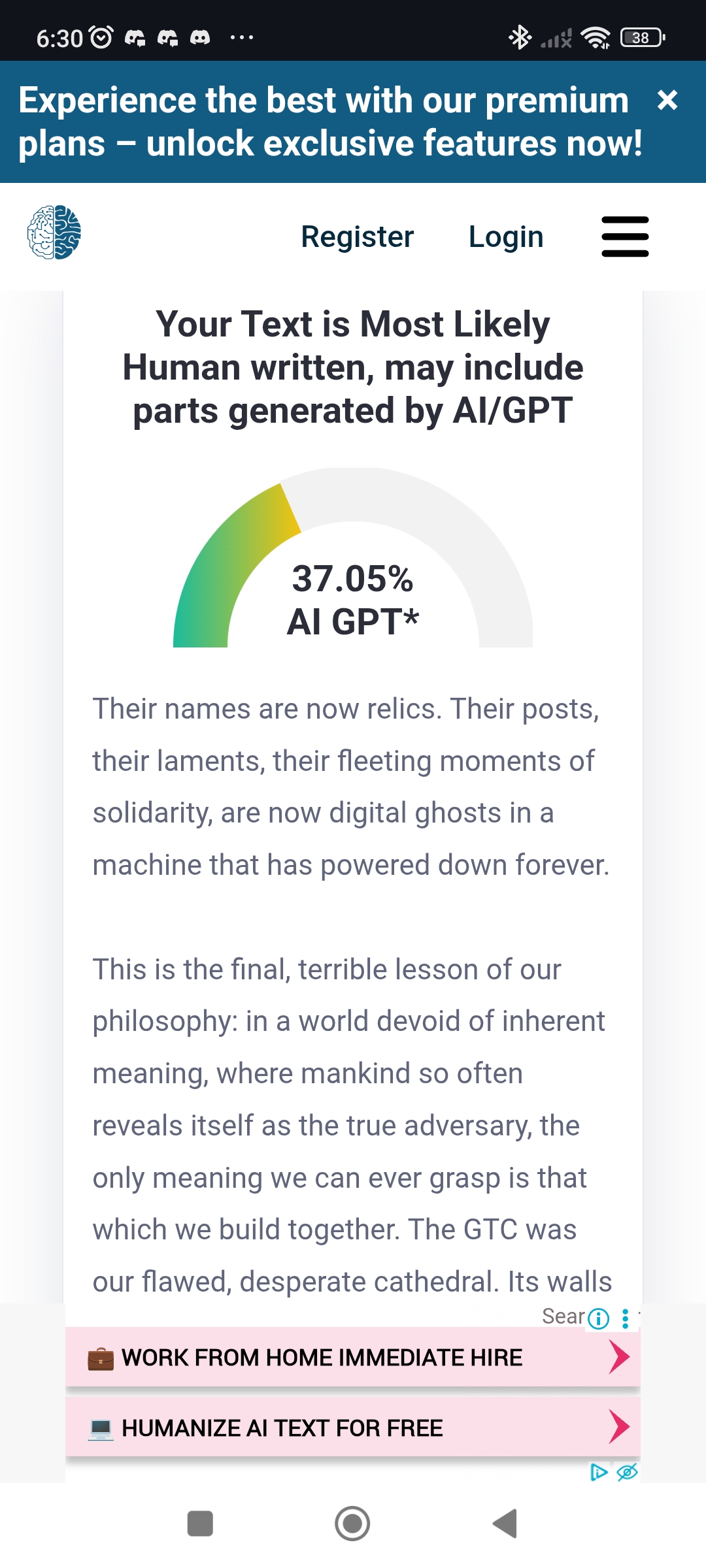This screenshot has height=1568, width=706.
Task: Dismiss the premium plans banner
Action: click(667, 100)
